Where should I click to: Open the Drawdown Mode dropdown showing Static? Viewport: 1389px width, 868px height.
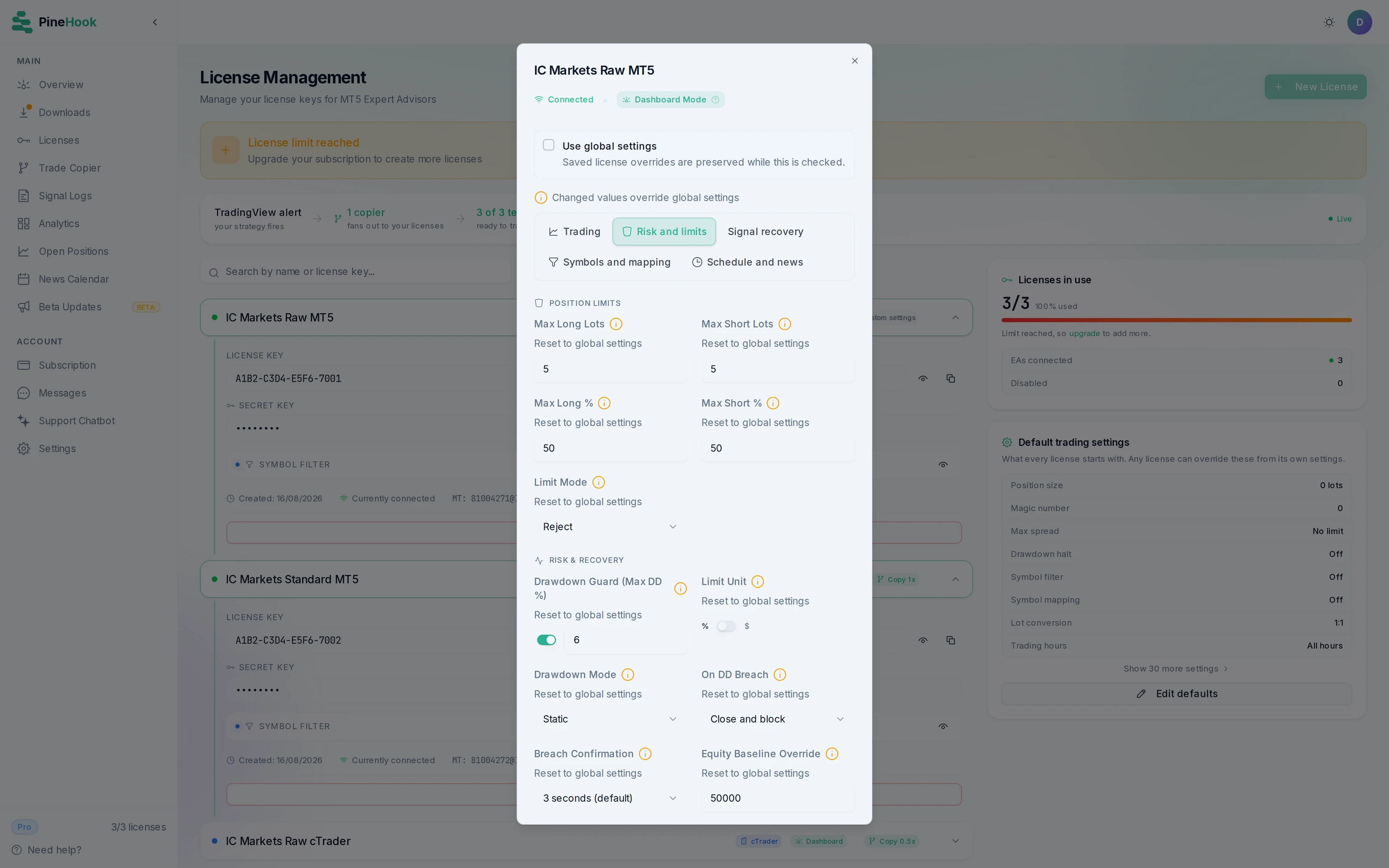pyautogui.click(x=610, y=719)
